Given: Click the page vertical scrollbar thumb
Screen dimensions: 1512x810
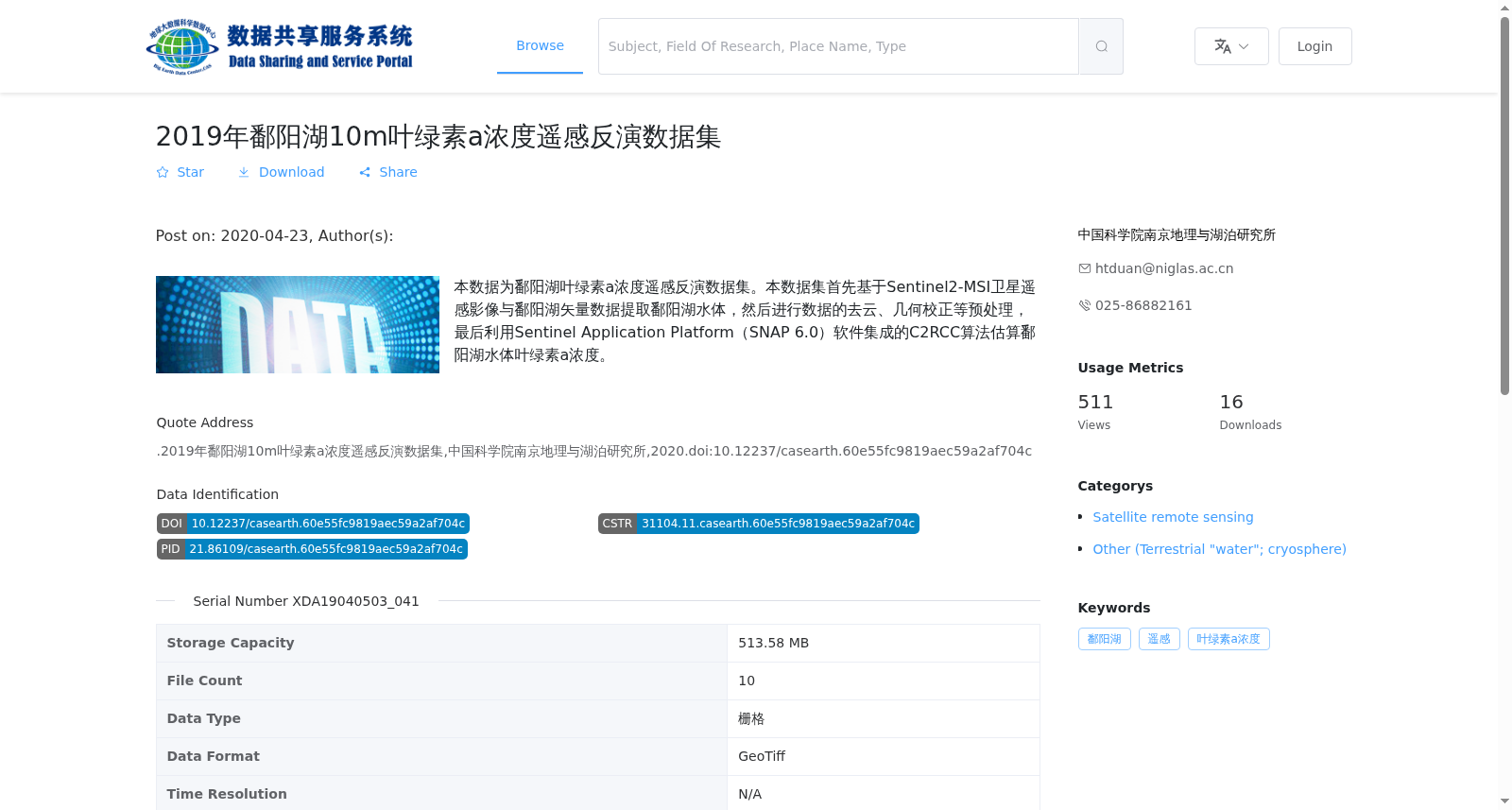Looking at the screenshot, I should click(x=1504, y=206).
